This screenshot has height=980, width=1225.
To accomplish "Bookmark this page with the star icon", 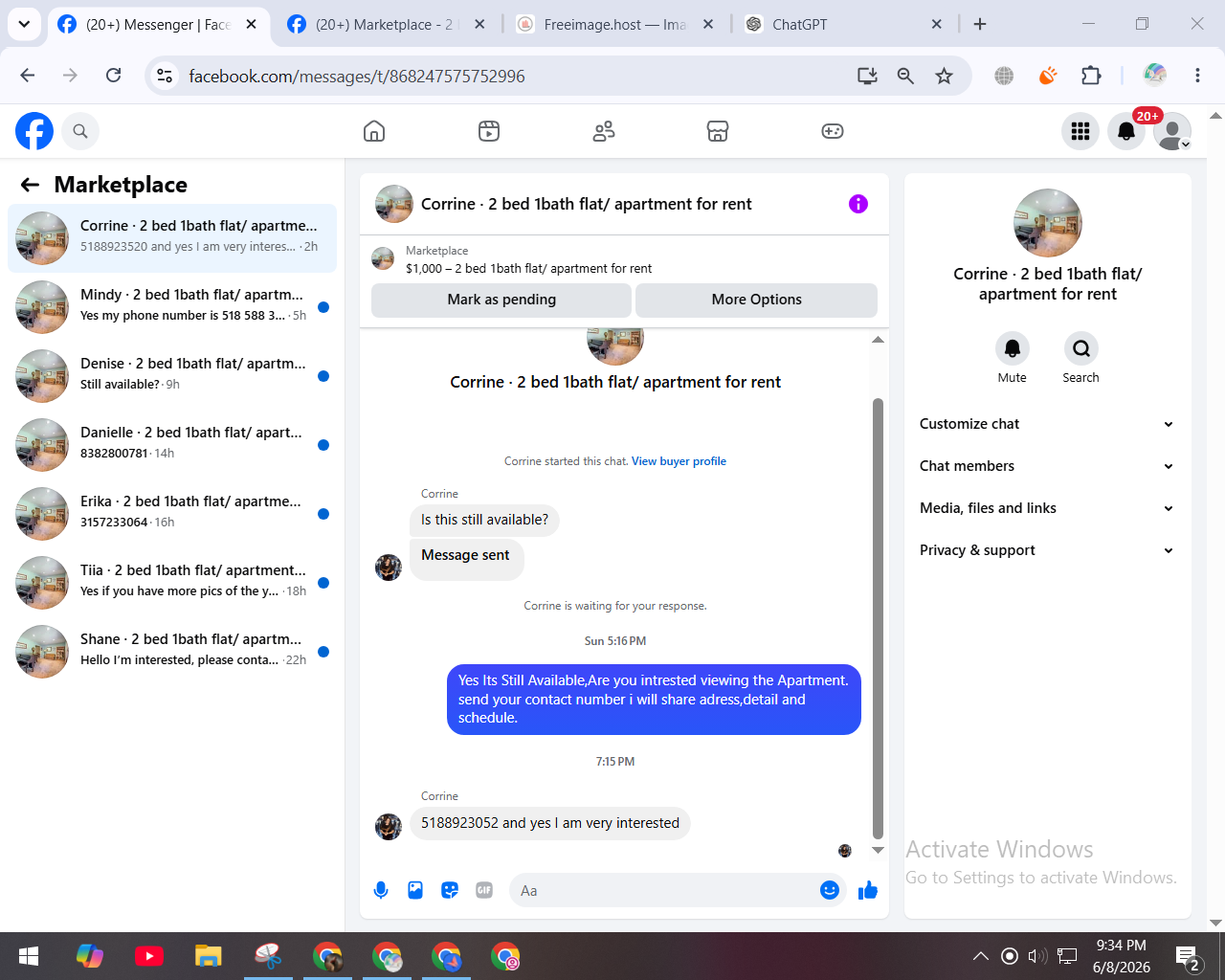I will coord(945,76).
